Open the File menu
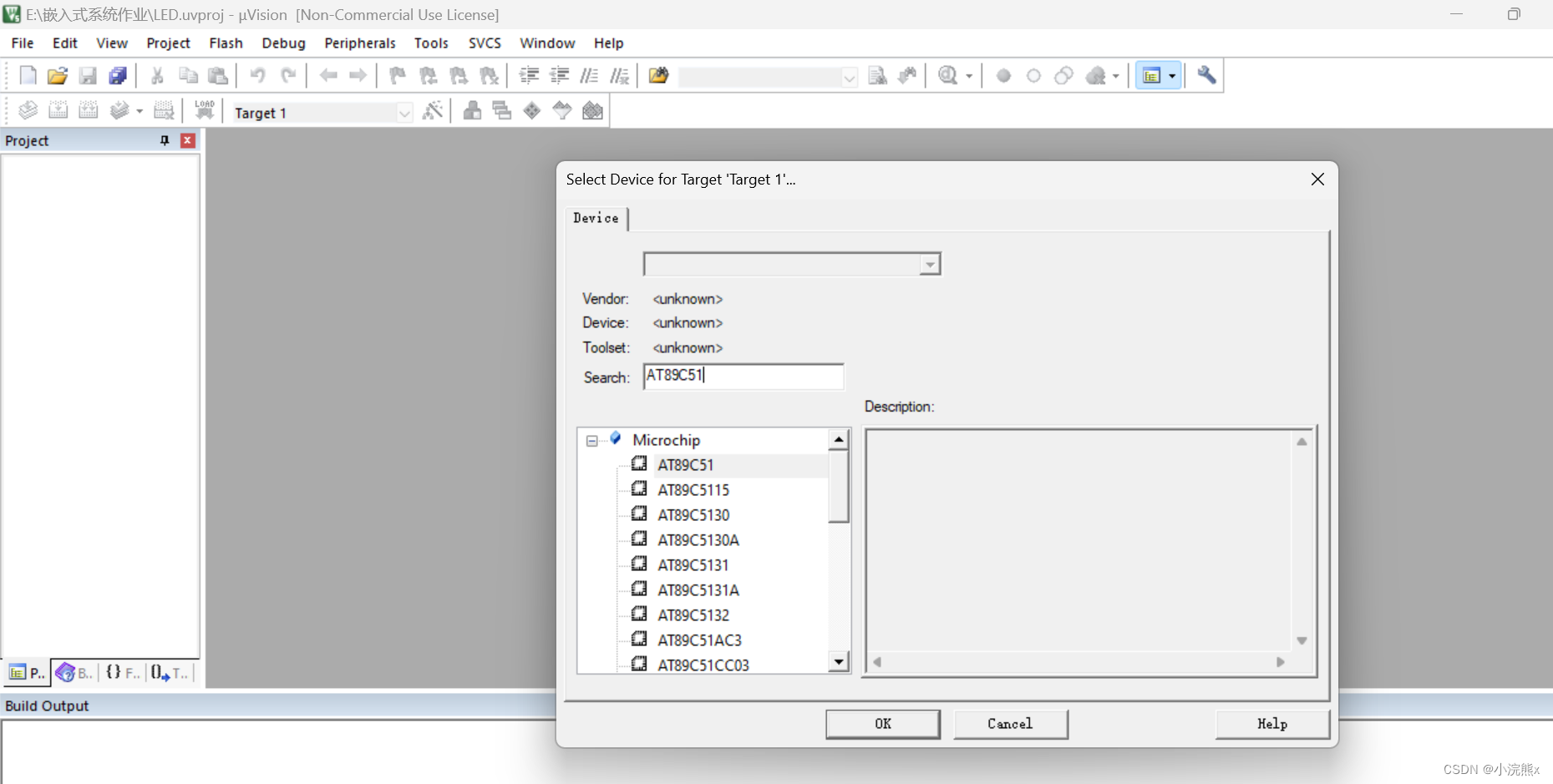The width and height of the screenshot is (1553, 784). (x=23, y=43)
